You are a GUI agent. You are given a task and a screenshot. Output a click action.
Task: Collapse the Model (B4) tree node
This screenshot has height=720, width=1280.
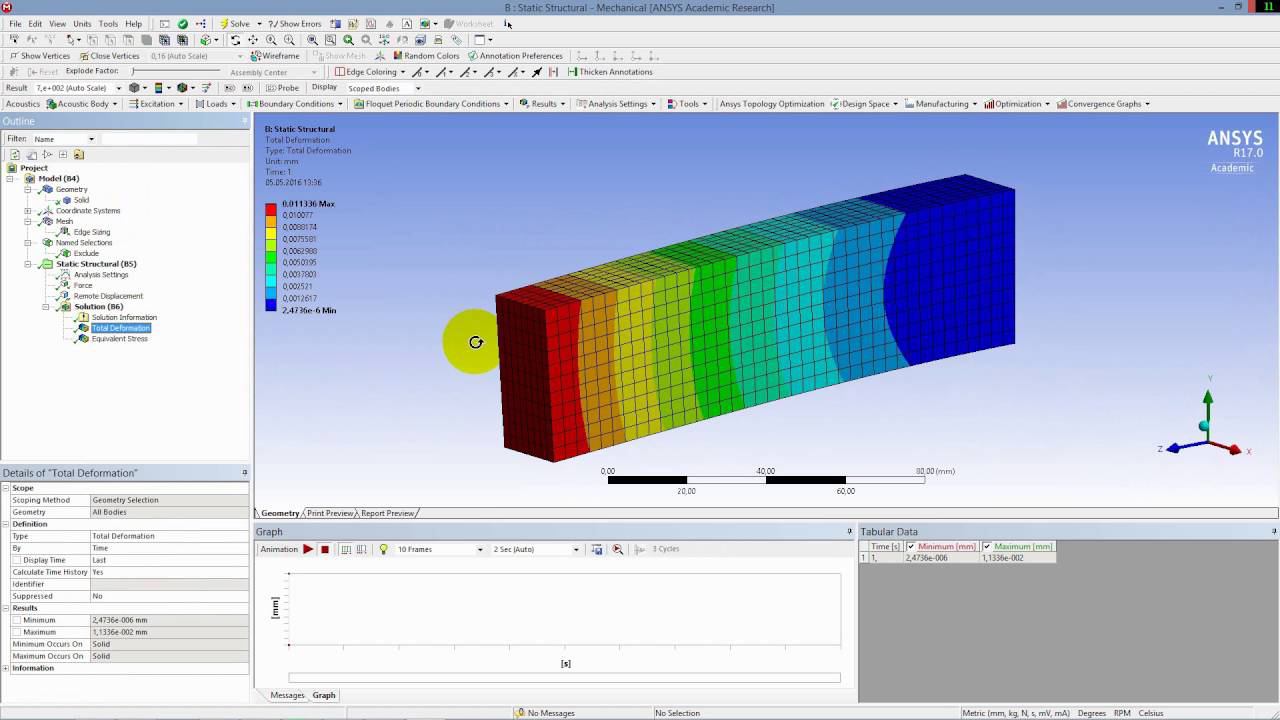[9, 179]
